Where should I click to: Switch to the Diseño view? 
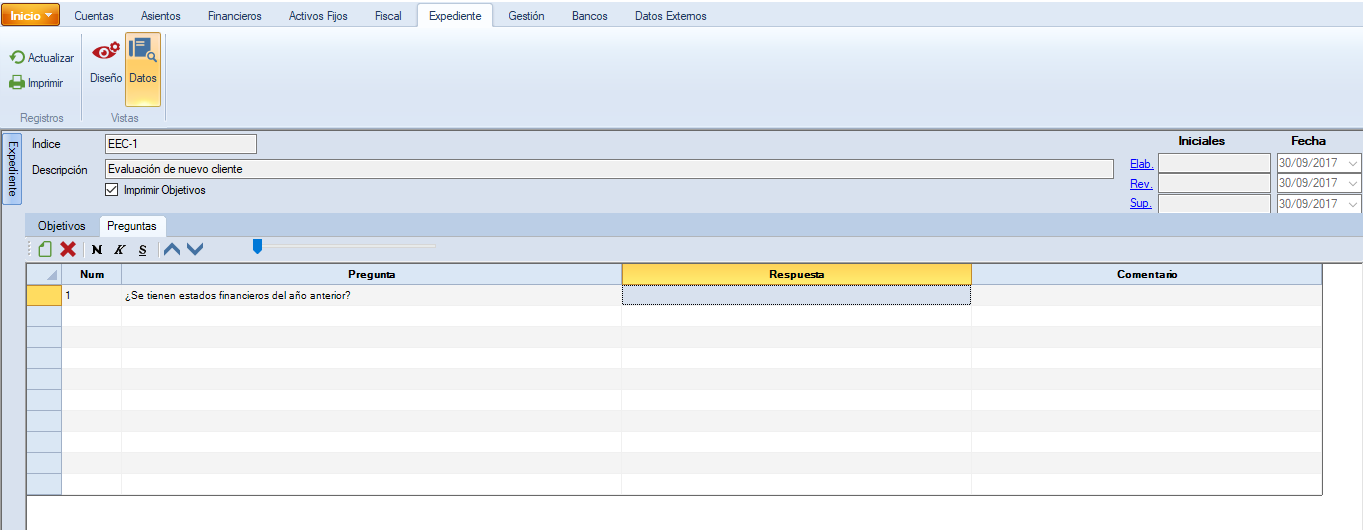(x=105, y=58)
